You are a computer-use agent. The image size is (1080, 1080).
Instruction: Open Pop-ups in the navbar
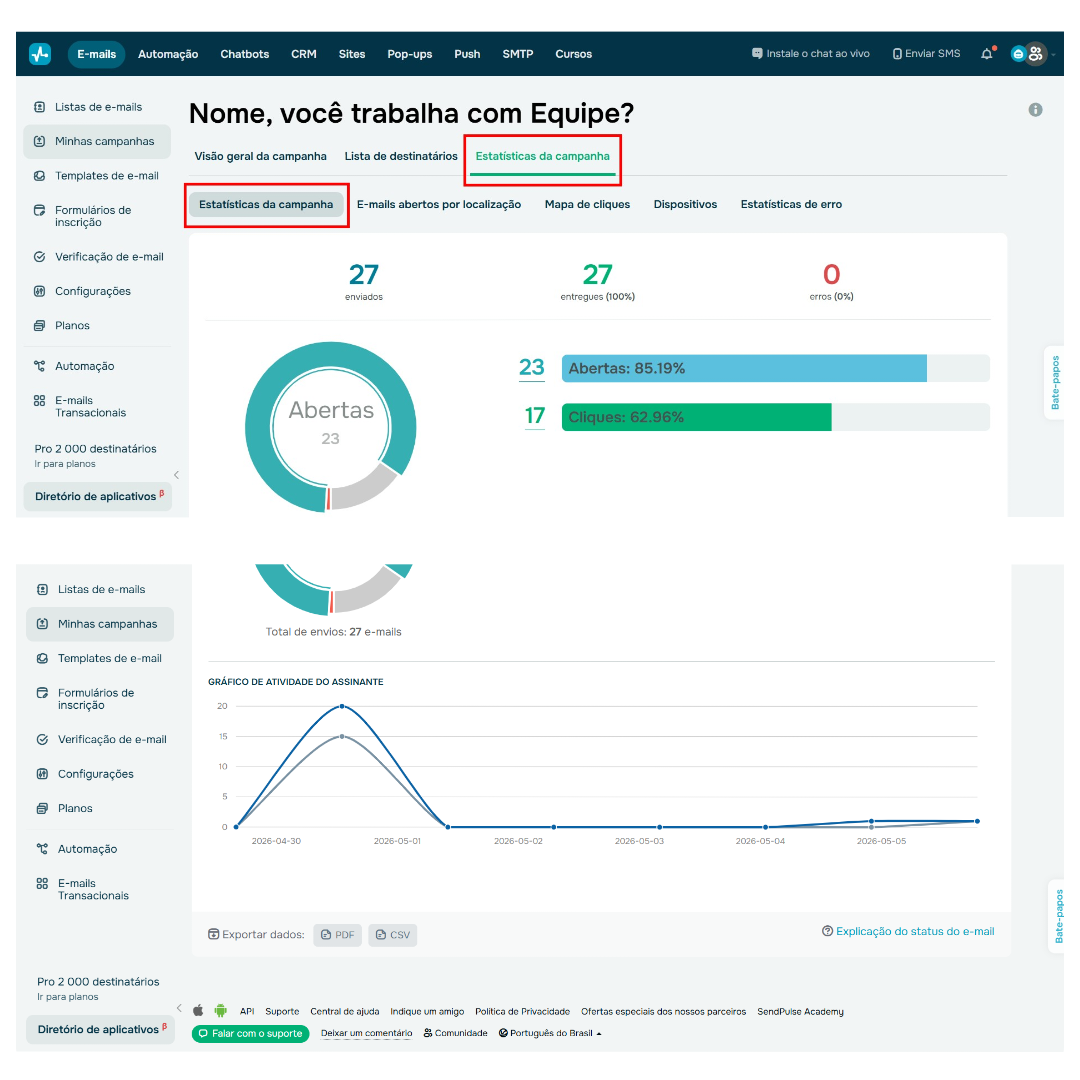pyautogui.click(x=410, y=54)
